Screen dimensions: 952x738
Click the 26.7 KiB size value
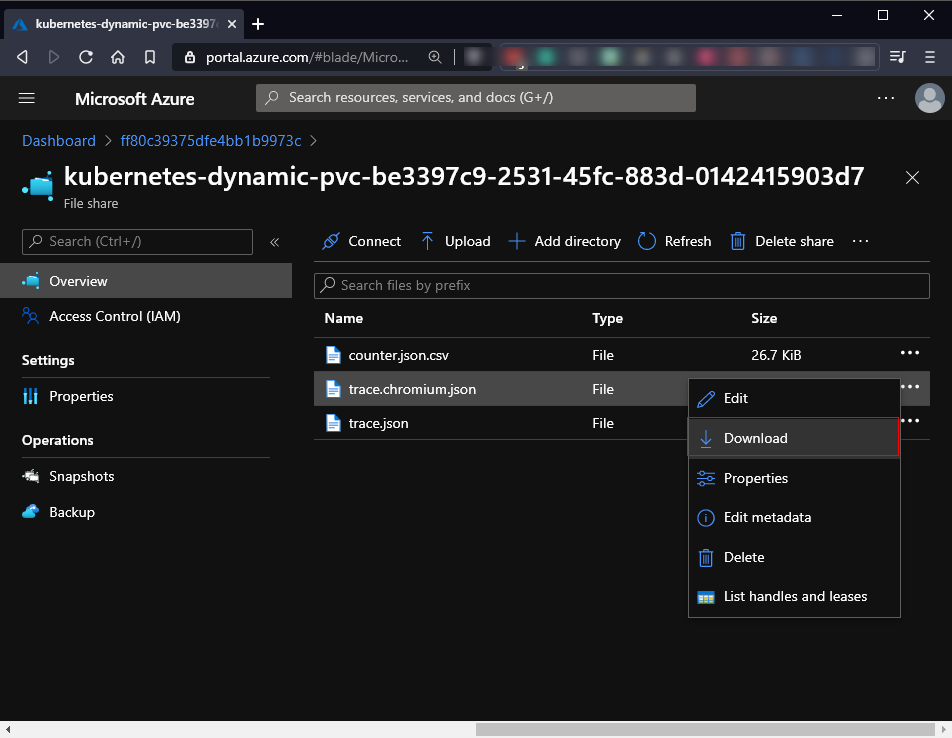[776, 356]
